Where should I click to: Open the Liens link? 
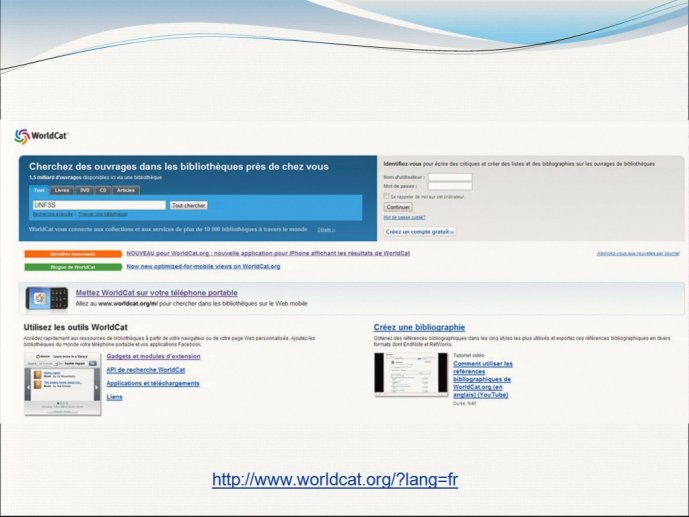point(114,397)
